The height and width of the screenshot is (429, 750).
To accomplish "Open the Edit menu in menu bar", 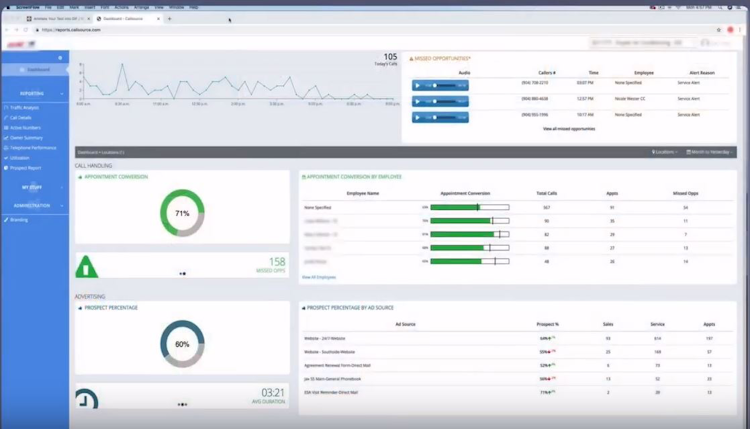I will [60, 8].
